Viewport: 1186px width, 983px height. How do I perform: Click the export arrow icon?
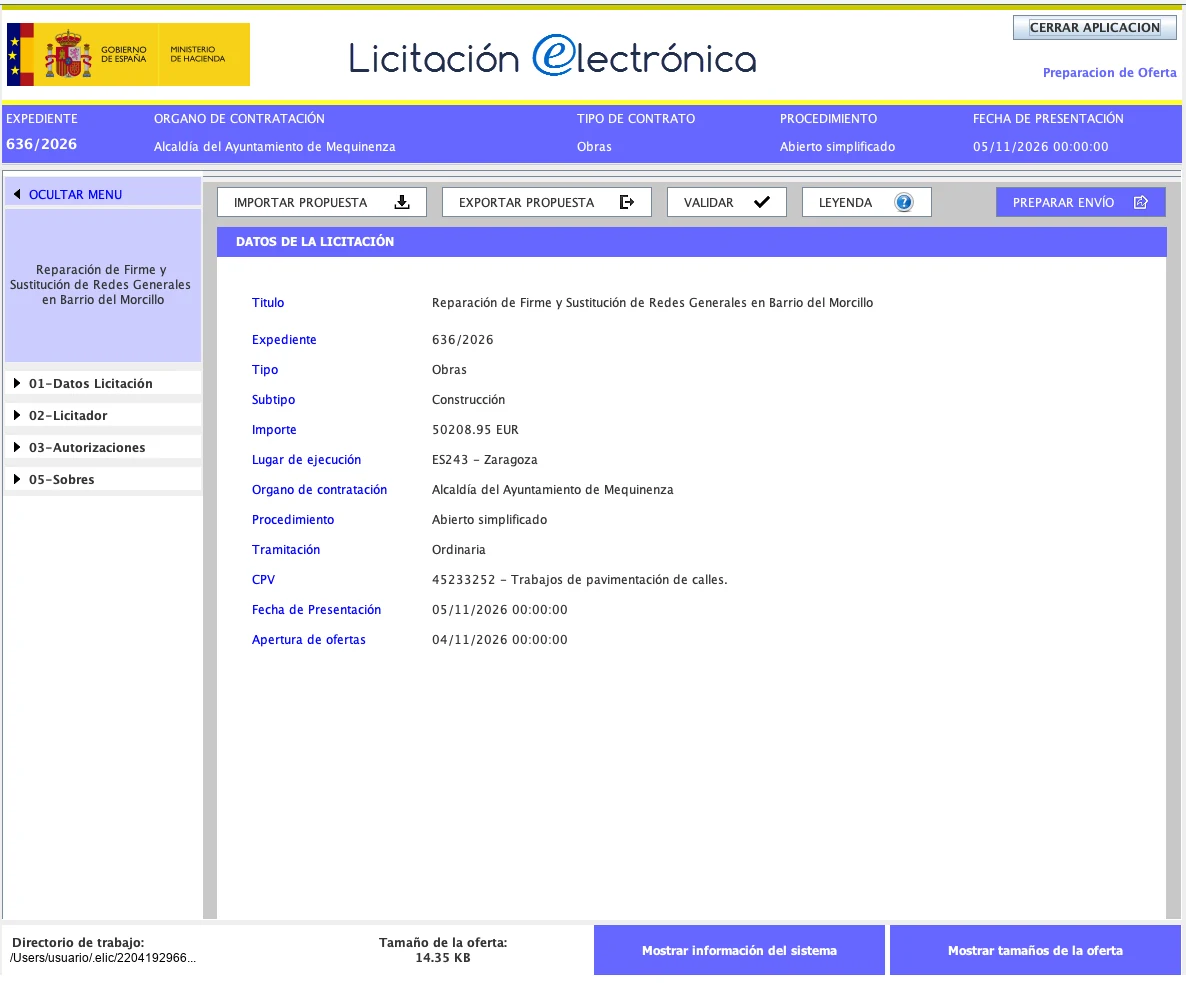tap(626, 202)
